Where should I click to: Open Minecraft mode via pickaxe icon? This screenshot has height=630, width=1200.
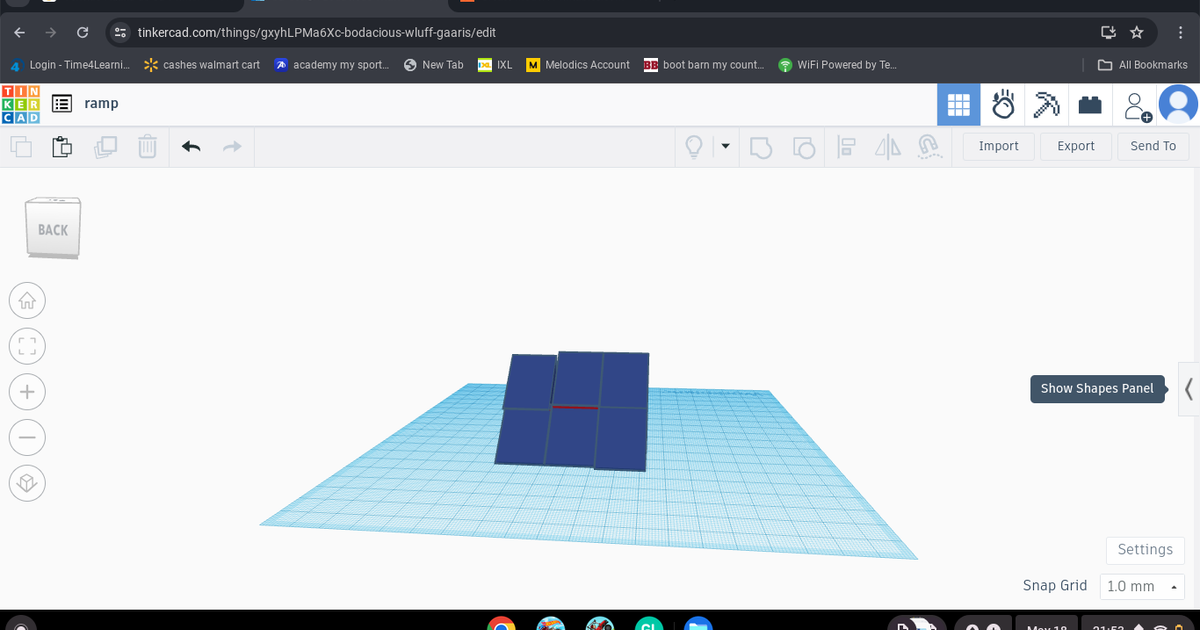click(1046, 104)
